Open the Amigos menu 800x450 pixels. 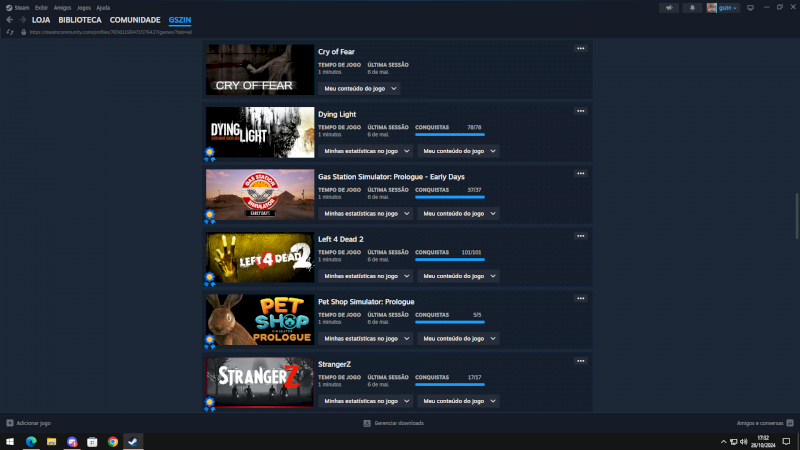(62, 8)
